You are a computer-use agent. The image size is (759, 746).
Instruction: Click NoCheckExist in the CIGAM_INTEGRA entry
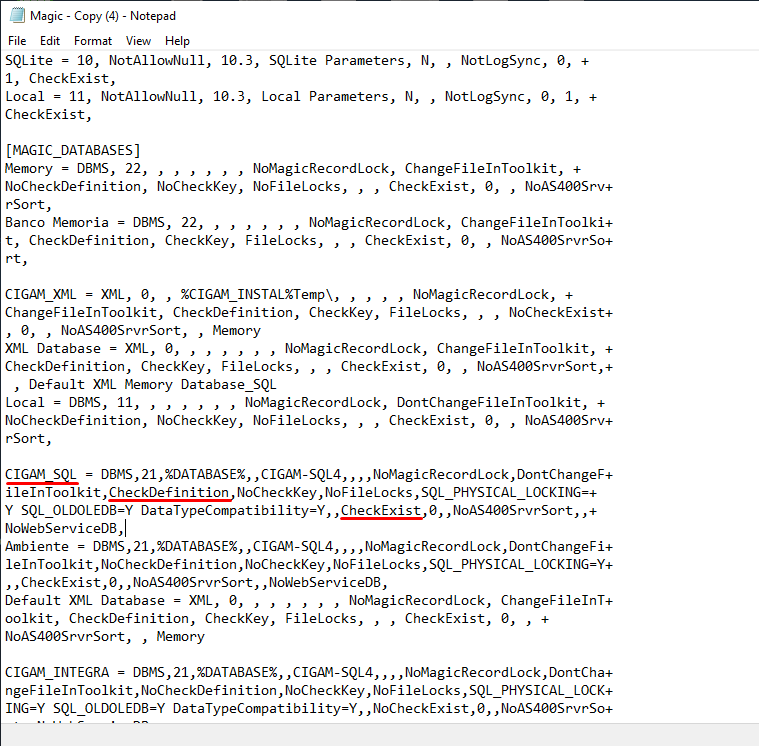tap(421, 708)
